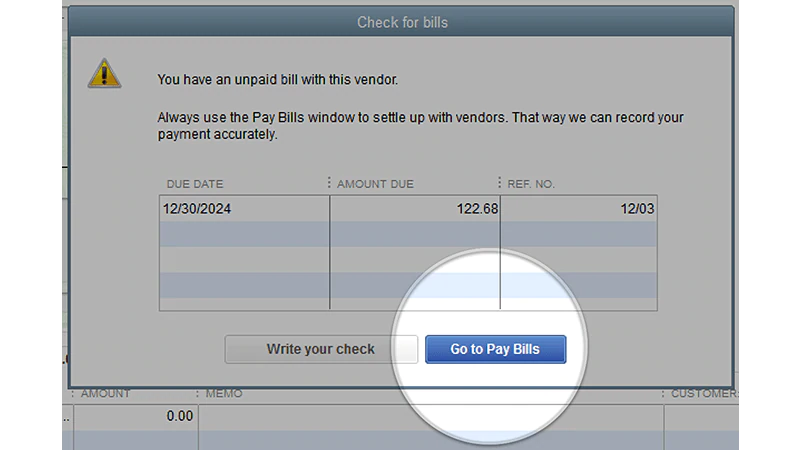Select the 12/30/2024 due date cell

click(x=244, y=209)
